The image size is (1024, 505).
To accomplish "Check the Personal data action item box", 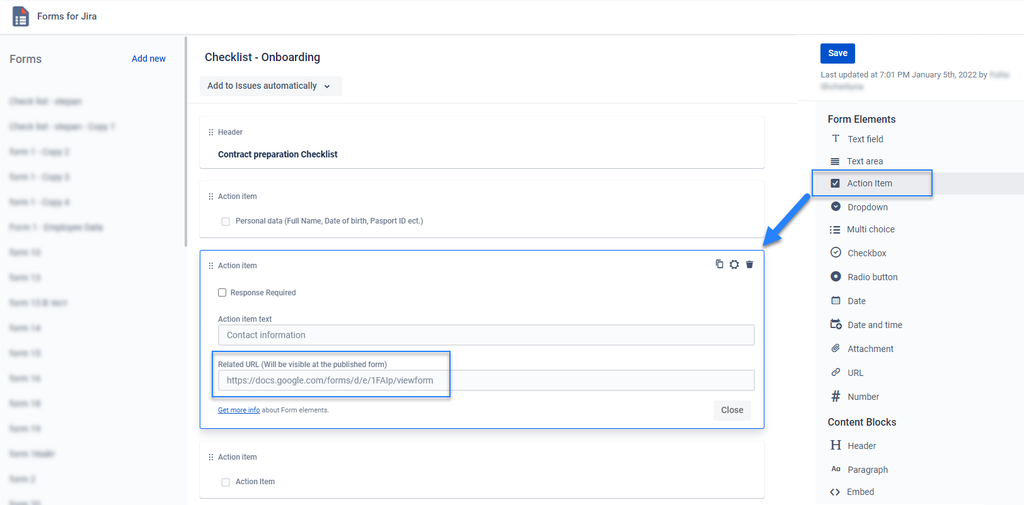I will 226,221.
